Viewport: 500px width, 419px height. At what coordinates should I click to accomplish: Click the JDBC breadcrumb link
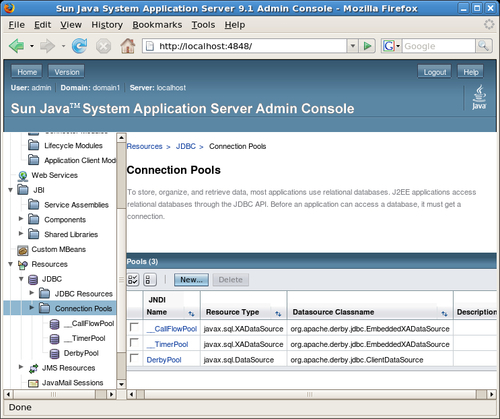pos(186,146)
